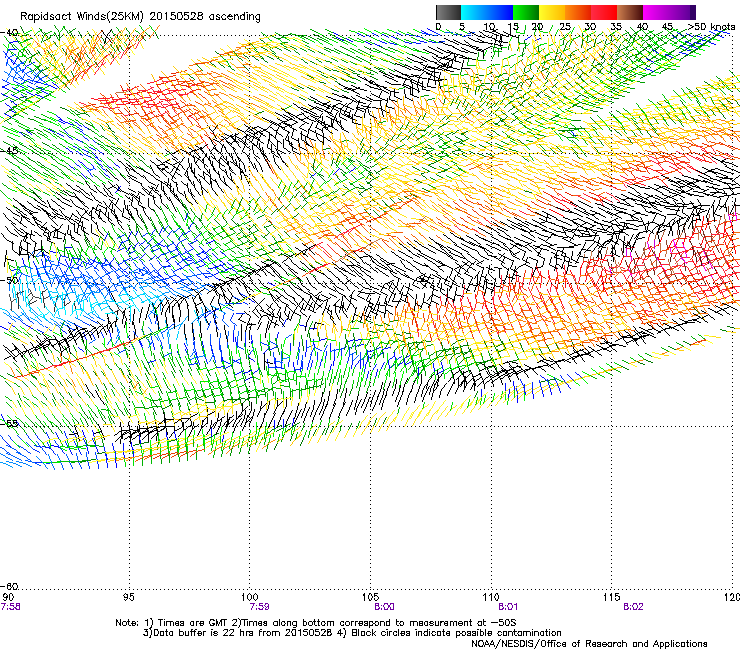This screenshot has height=650, width=740.
Task: Click the longitude label '105'
Action: (x=370, y=598)
